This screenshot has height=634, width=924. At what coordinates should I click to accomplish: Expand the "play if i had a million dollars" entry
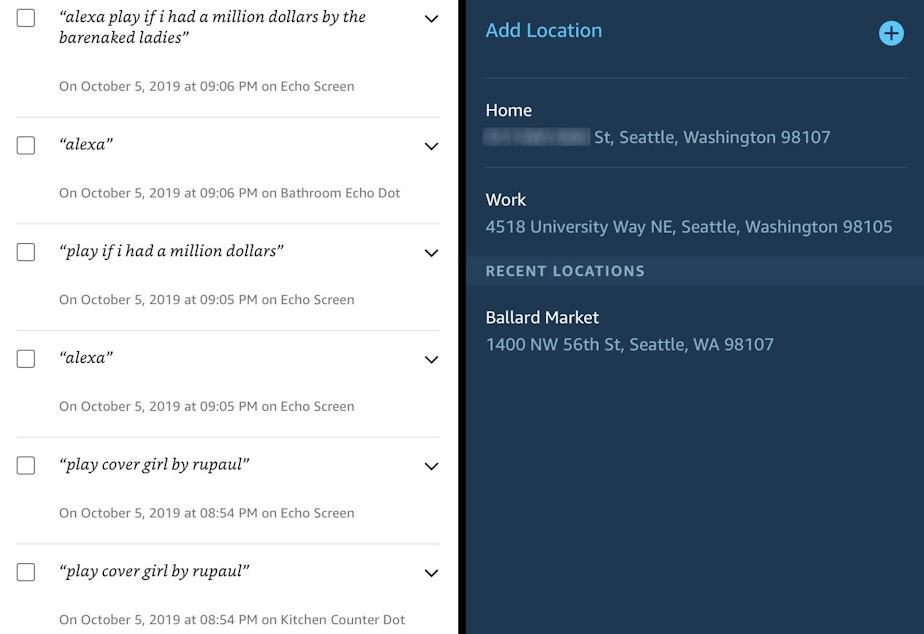click(431, 252)
